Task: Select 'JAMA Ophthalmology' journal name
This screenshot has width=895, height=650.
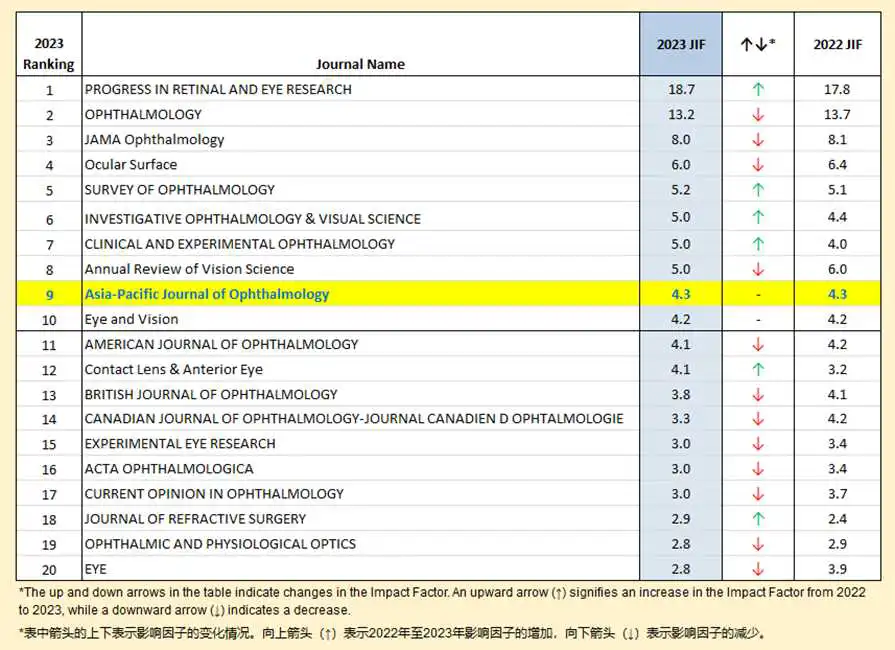Action: click(154, 140)
